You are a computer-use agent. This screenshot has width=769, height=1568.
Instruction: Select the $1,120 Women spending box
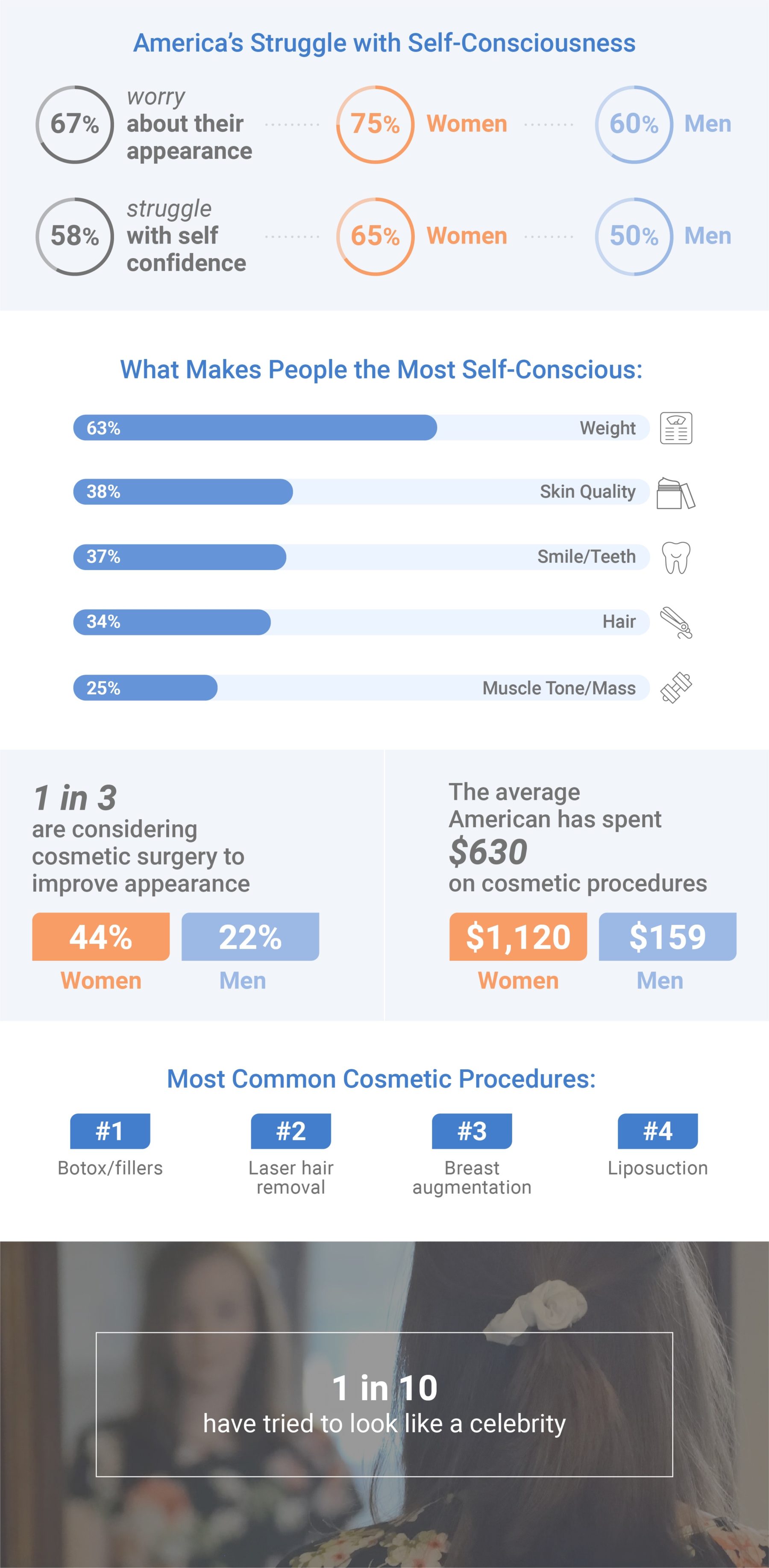pyautogui.click(x=518, y=936)
